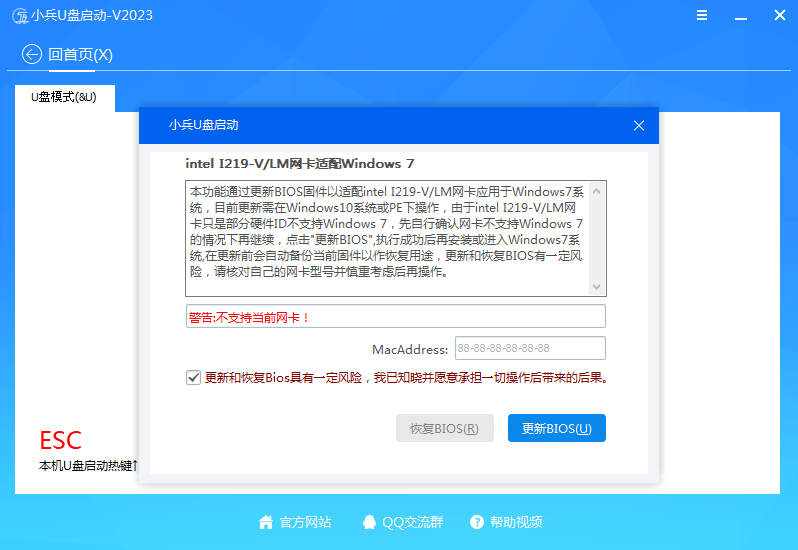Click the question mark icon beside 帮助视频
Viewport: 798px width, 550px height.
point(477,522)
